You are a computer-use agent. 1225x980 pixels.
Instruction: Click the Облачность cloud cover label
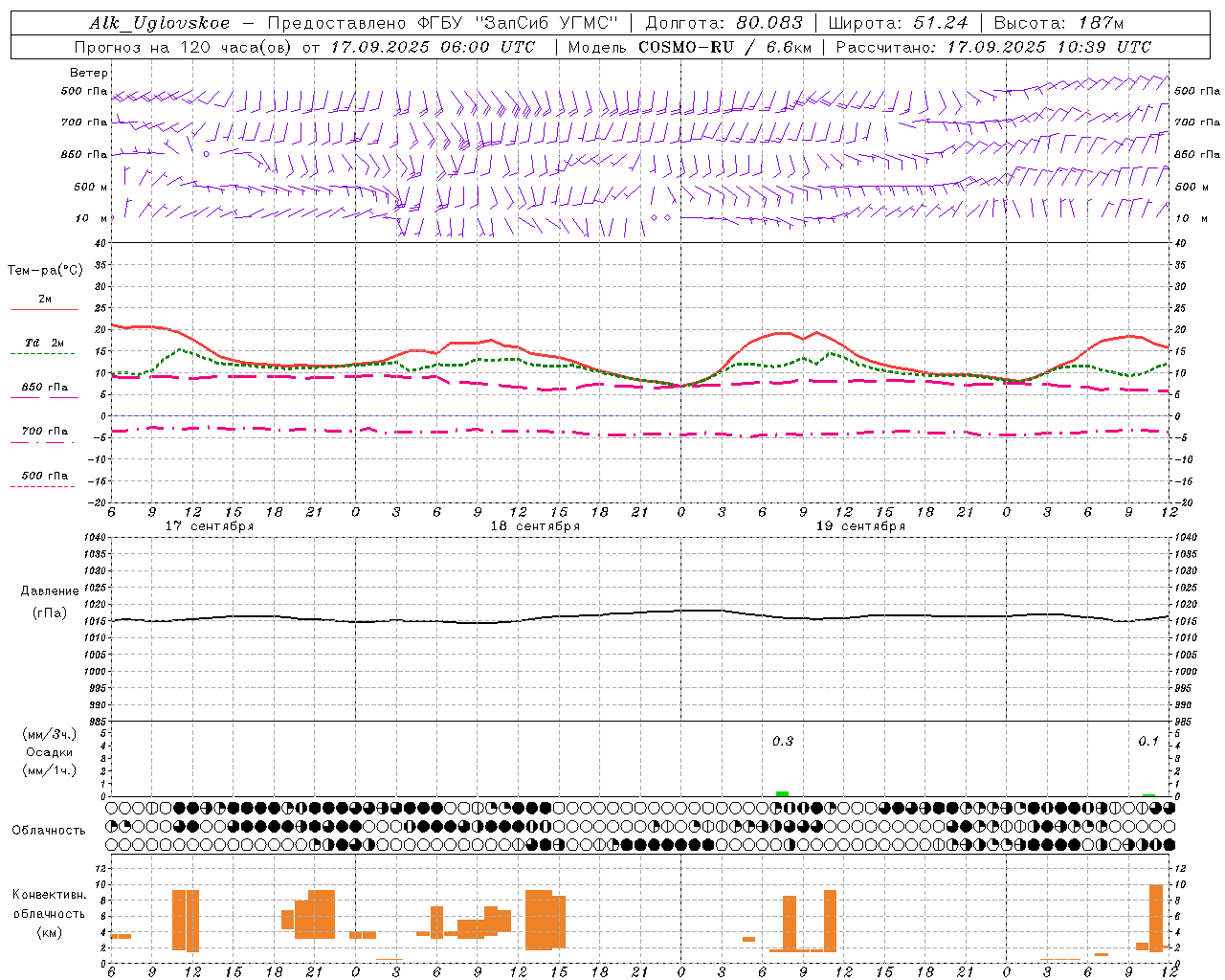(49, 831)
